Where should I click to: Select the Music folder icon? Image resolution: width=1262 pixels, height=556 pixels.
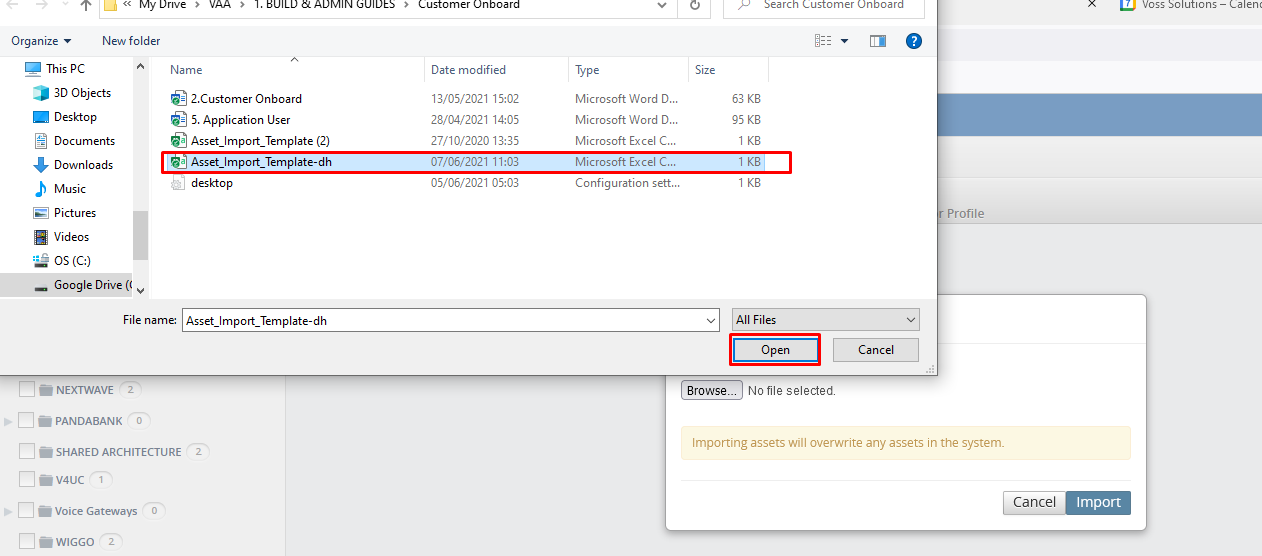click(41, 189)
